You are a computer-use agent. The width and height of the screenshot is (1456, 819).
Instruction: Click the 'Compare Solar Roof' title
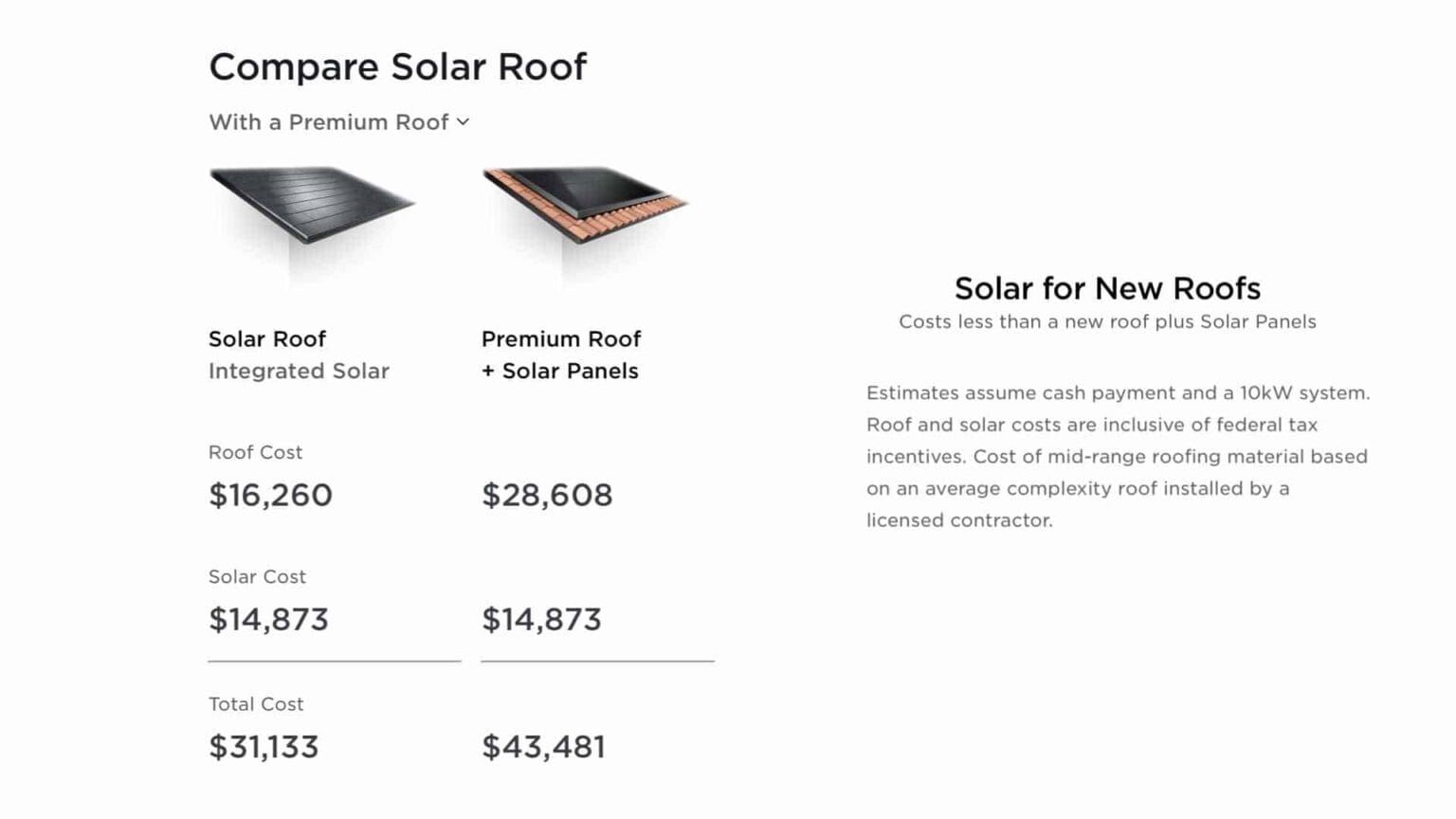[x=398, y=66]
